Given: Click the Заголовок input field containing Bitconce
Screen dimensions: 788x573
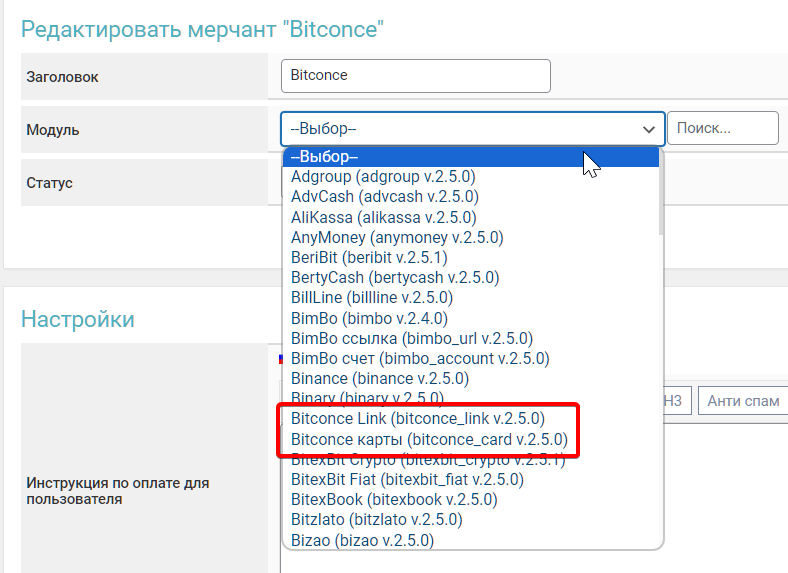Looking at the screenshot, I should pyautogui.click(x=416, y=75).
